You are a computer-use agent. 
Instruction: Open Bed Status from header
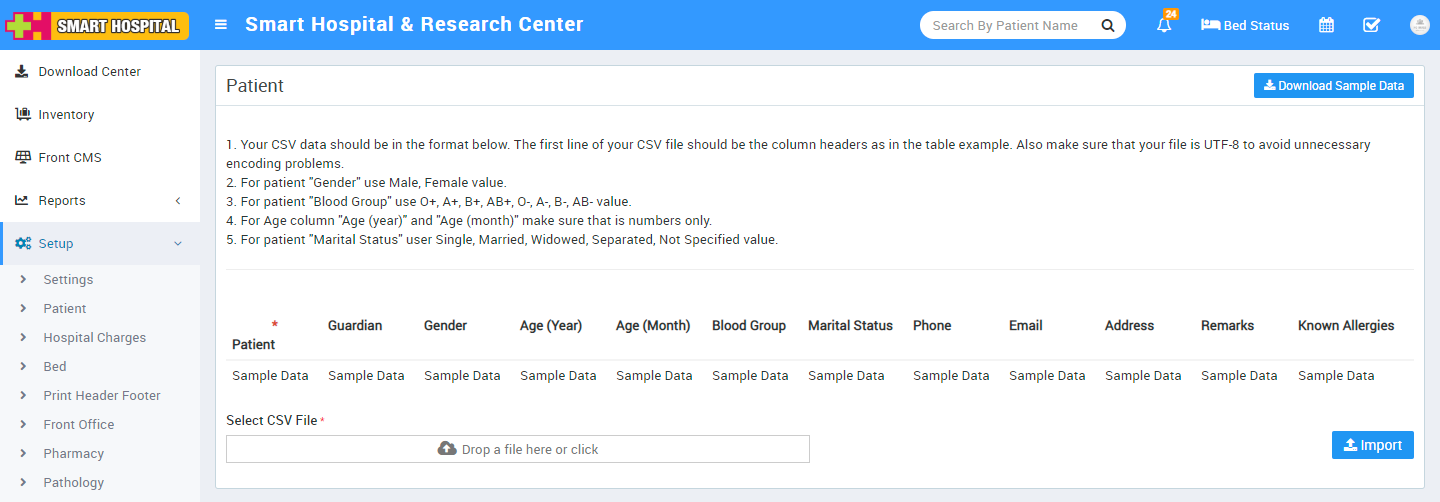pos(1245,25)
